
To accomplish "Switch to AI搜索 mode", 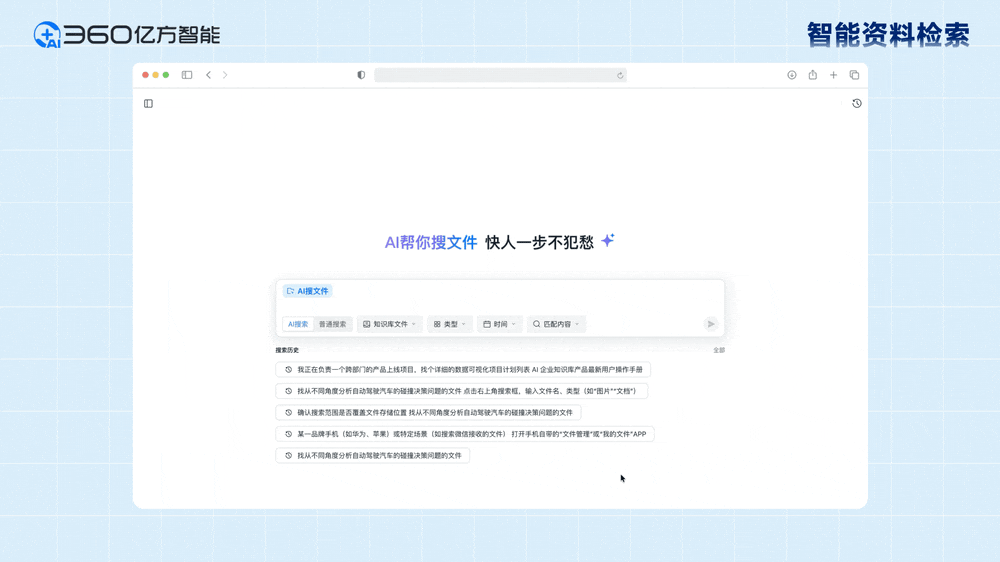I will coord(298,324).
